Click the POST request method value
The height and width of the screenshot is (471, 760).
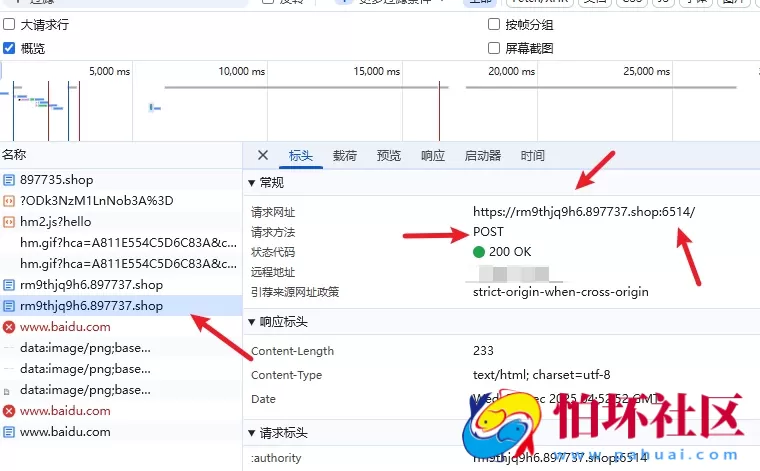pos(488,232)
